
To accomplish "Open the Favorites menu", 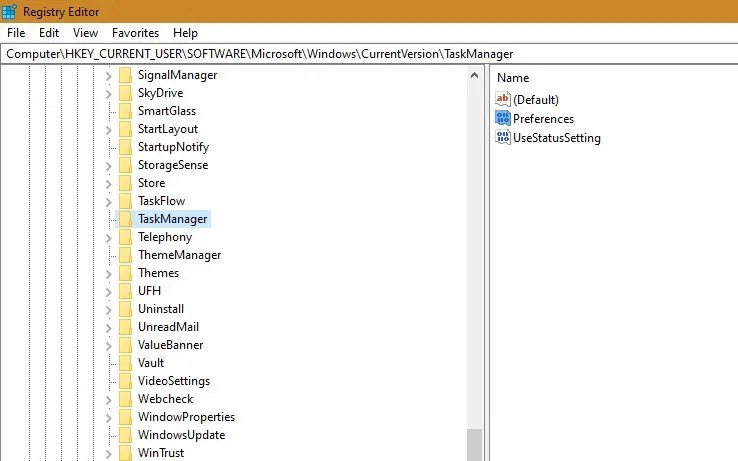I will [x=135, y=33].
